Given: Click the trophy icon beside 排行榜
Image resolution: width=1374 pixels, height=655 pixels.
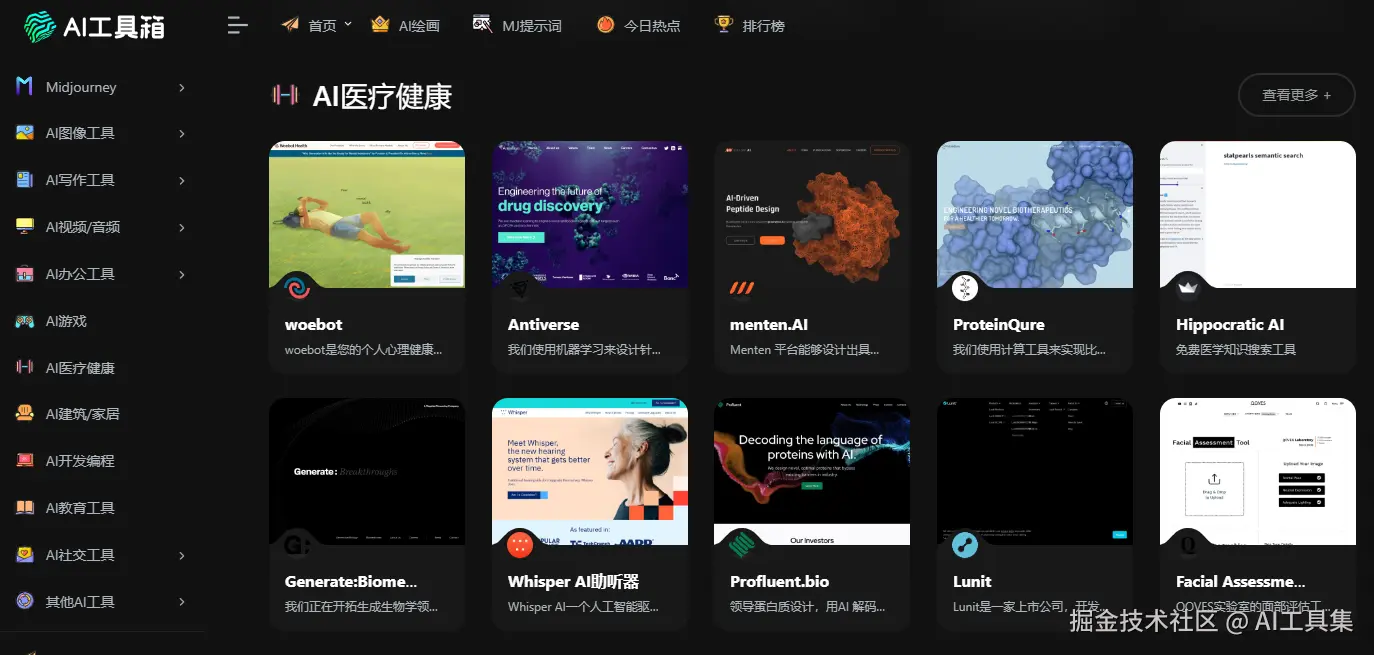Looking at the screenshot, I should click(x=724, y=25).
